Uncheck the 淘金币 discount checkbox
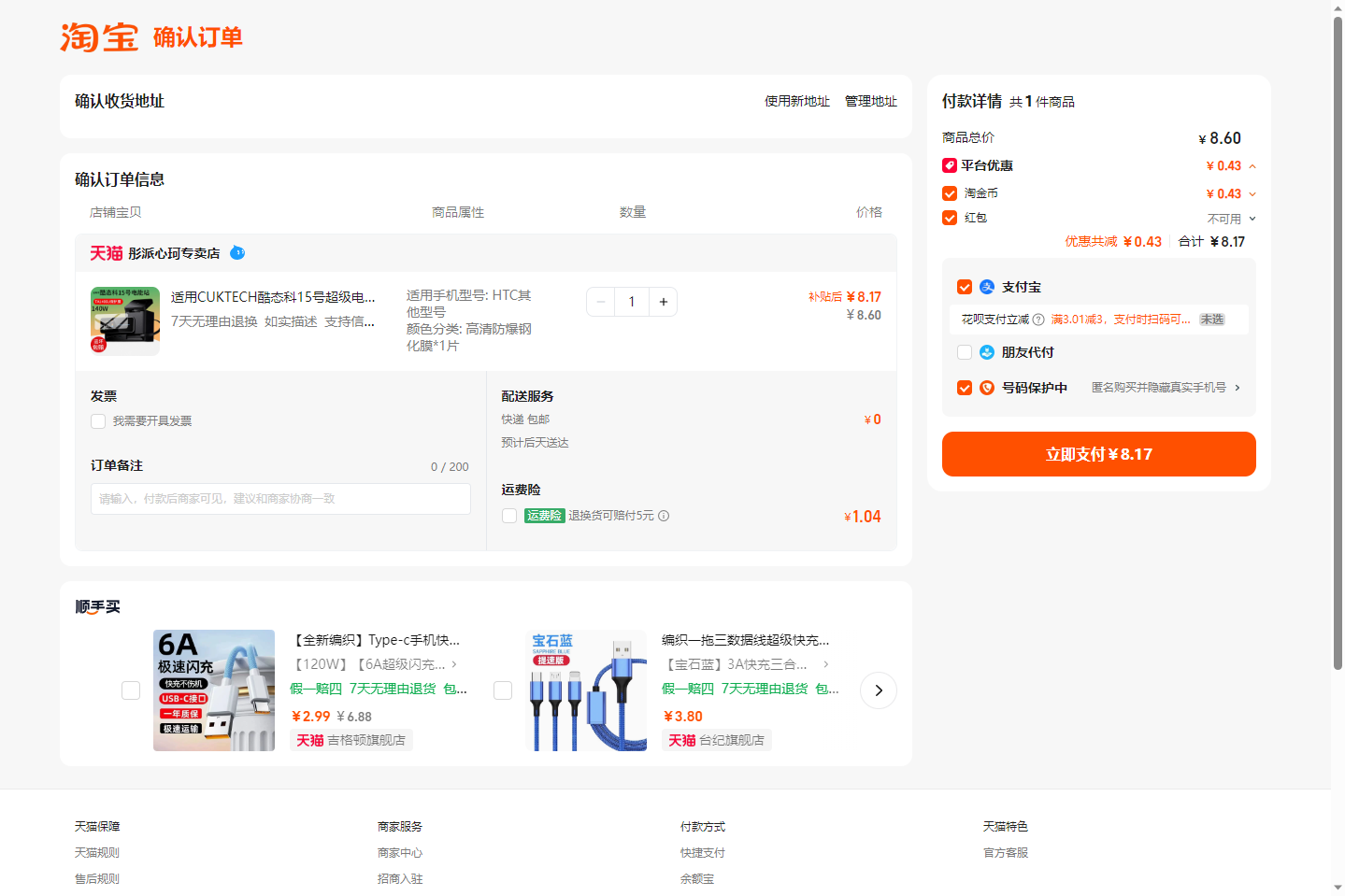 click(x=950, y=193)
